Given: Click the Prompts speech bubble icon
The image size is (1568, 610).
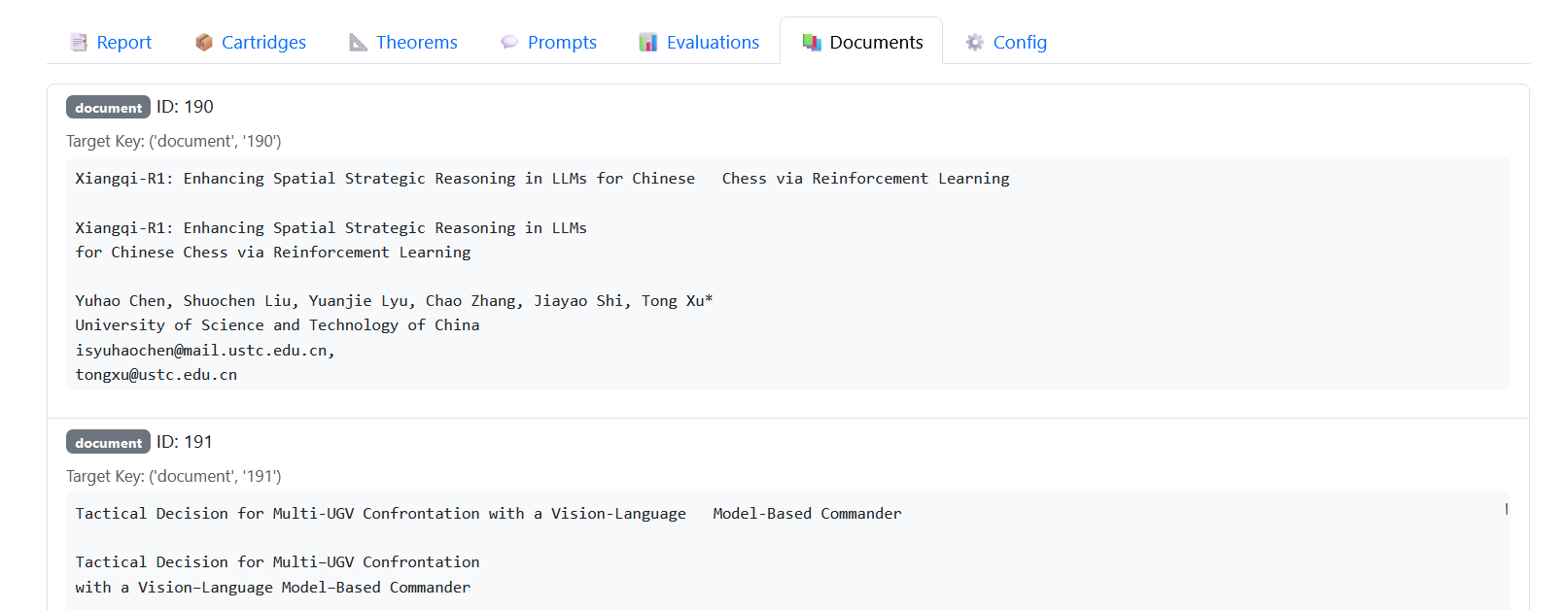Looking at the screenshot, I should pos(509,42).
